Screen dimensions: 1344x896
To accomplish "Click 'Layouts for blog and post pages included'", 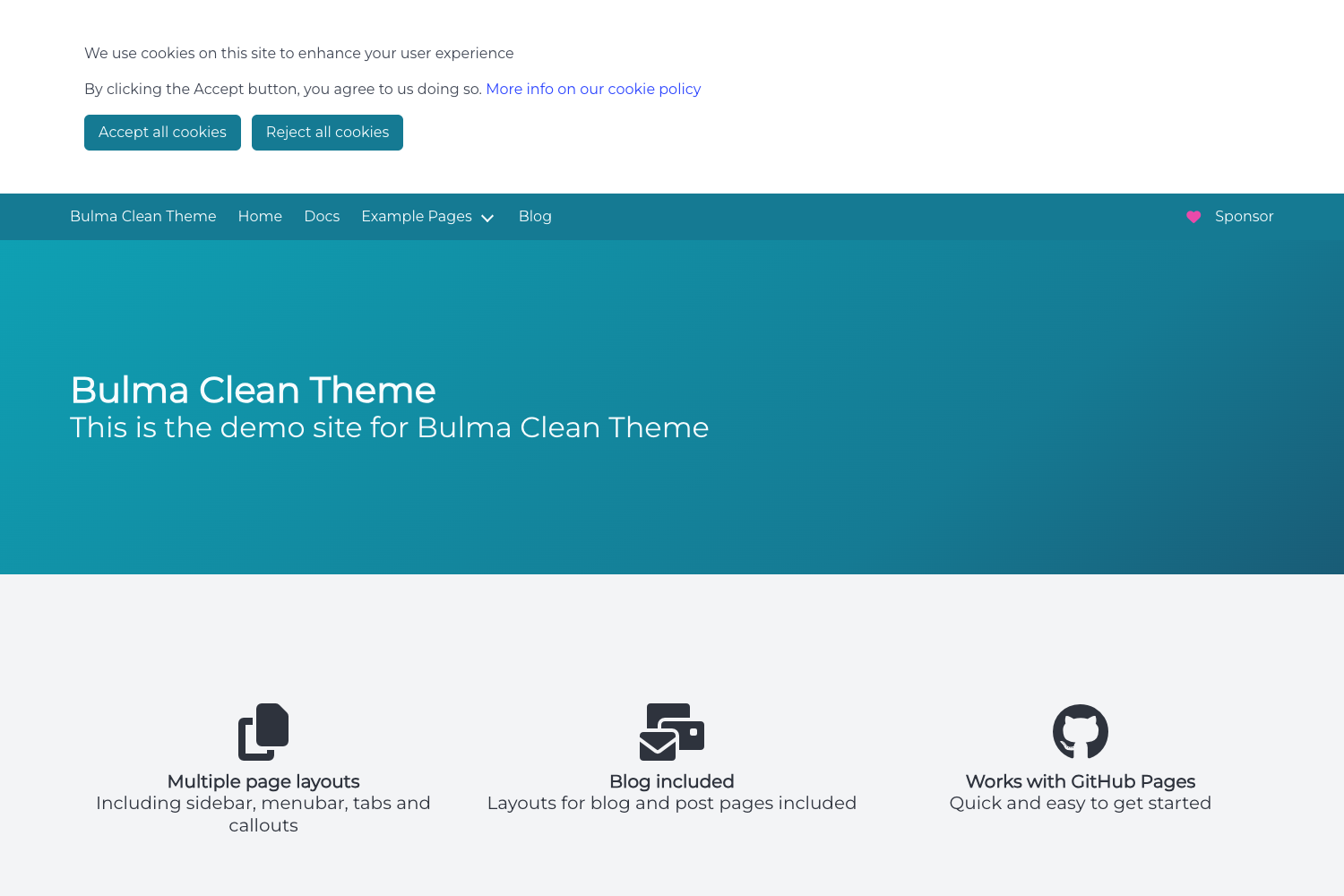I will point(672,804).
